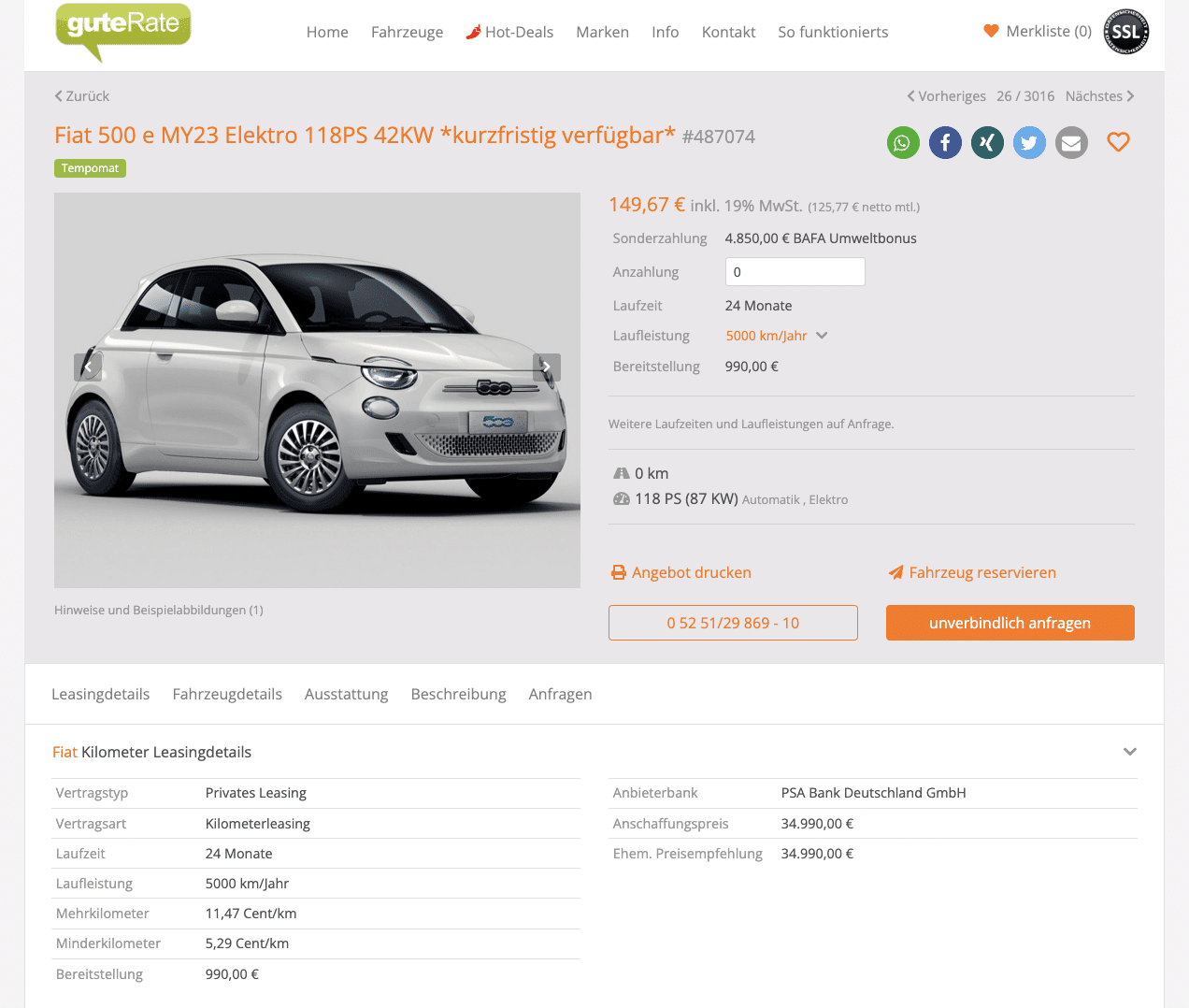Click the Tempomat tag

pos(90,168)
